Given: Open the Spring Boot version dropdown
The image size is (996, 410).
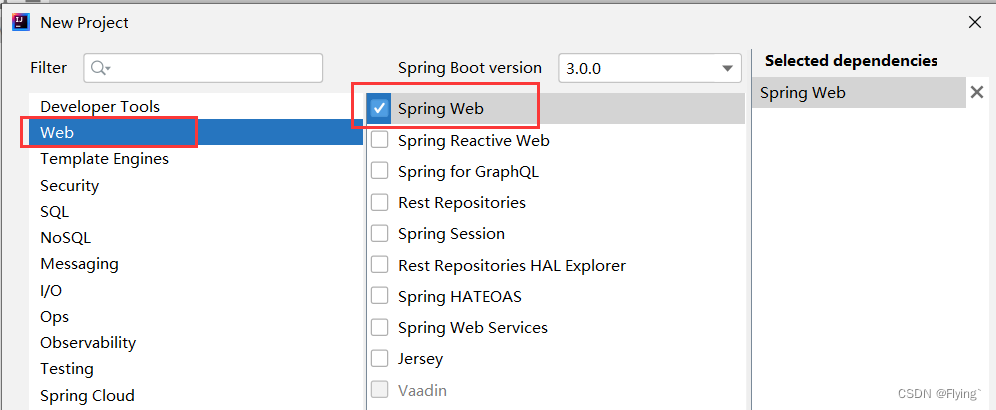Looking at the screenshot, I should click(650, 68).
